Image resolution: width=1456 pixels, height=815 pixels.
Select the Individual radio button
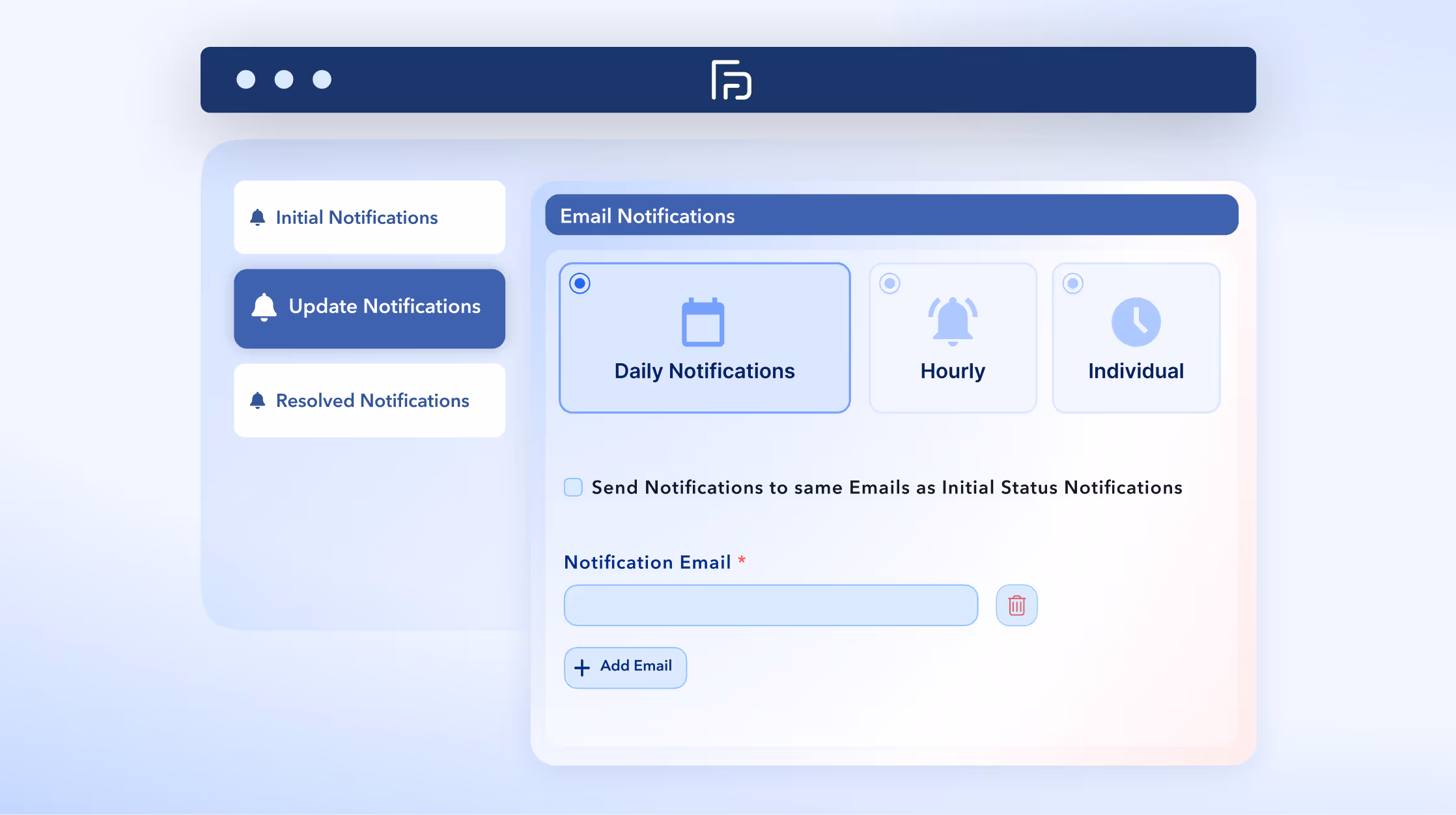[1072, 284]
